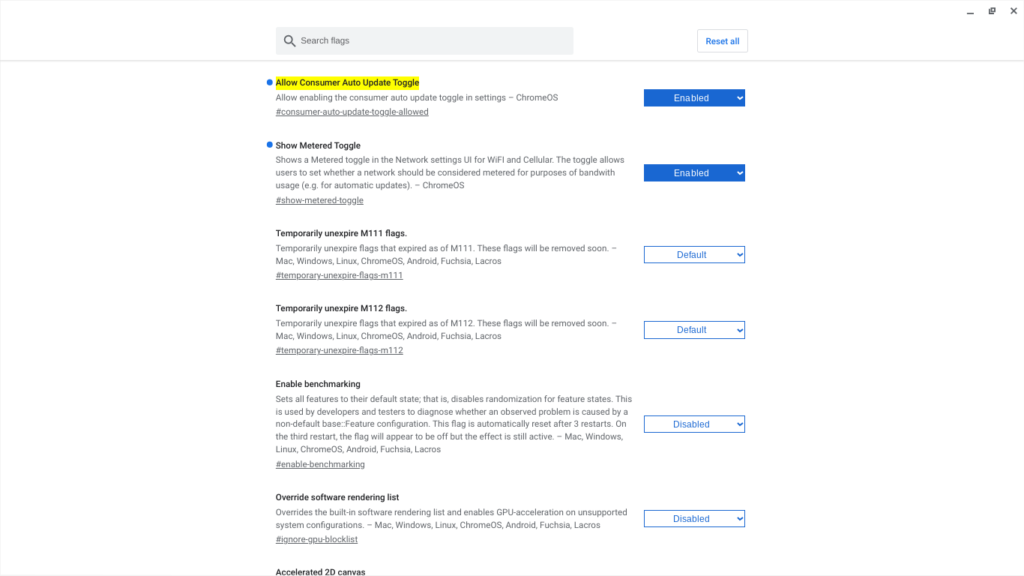Minimize the flags window
This screenshot has width=1024, height=576.
tap(970, 11)
